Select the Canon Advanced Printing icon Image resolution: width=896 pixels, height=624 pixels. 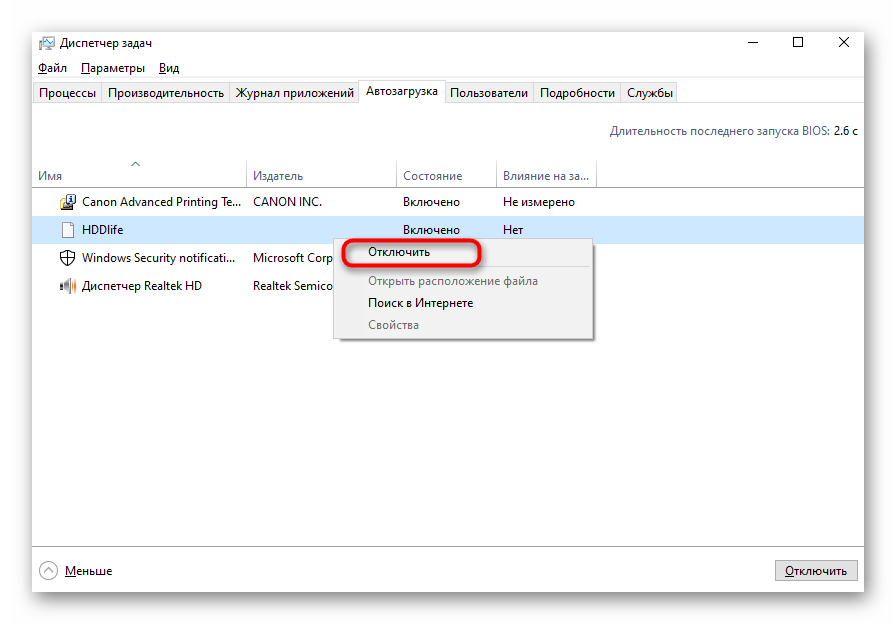[x=68, y=202]
